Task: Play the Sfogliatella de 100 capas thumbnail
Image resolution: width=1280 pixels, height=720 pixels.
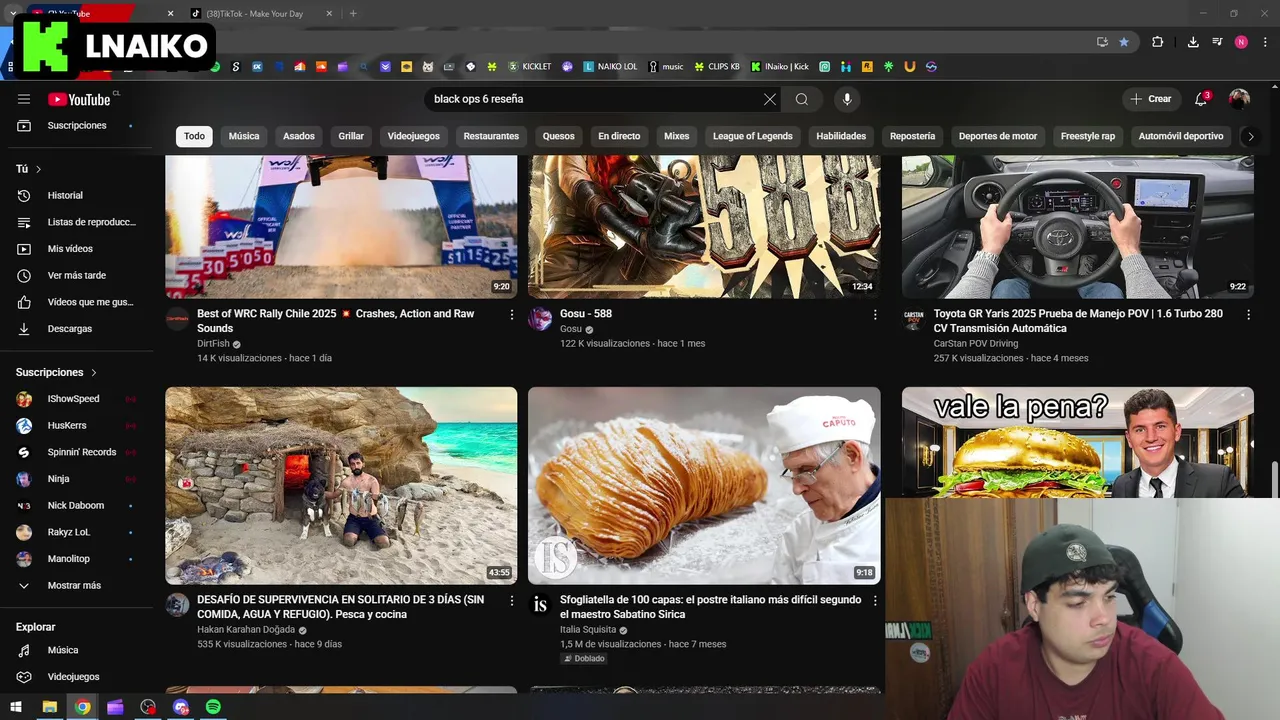Action: pos(704,485)
